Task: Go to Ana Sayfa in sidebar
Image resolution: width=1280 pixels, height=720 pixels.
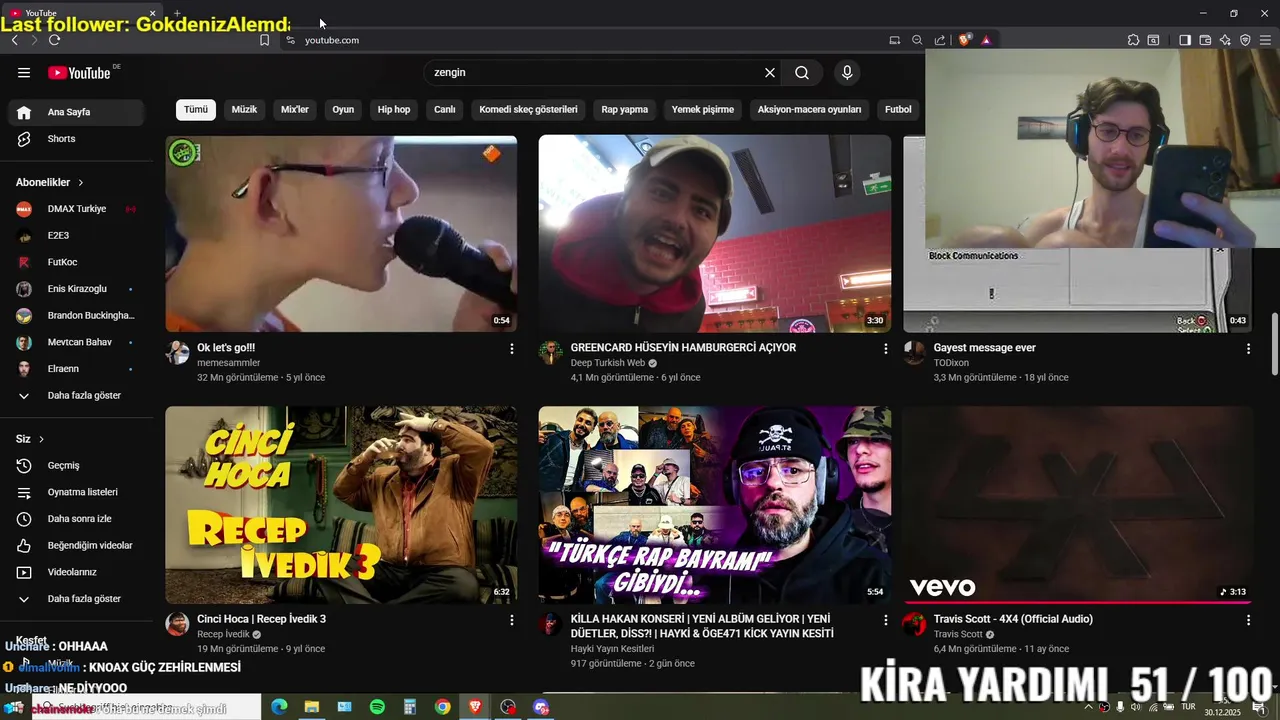Action: point(76,112)
